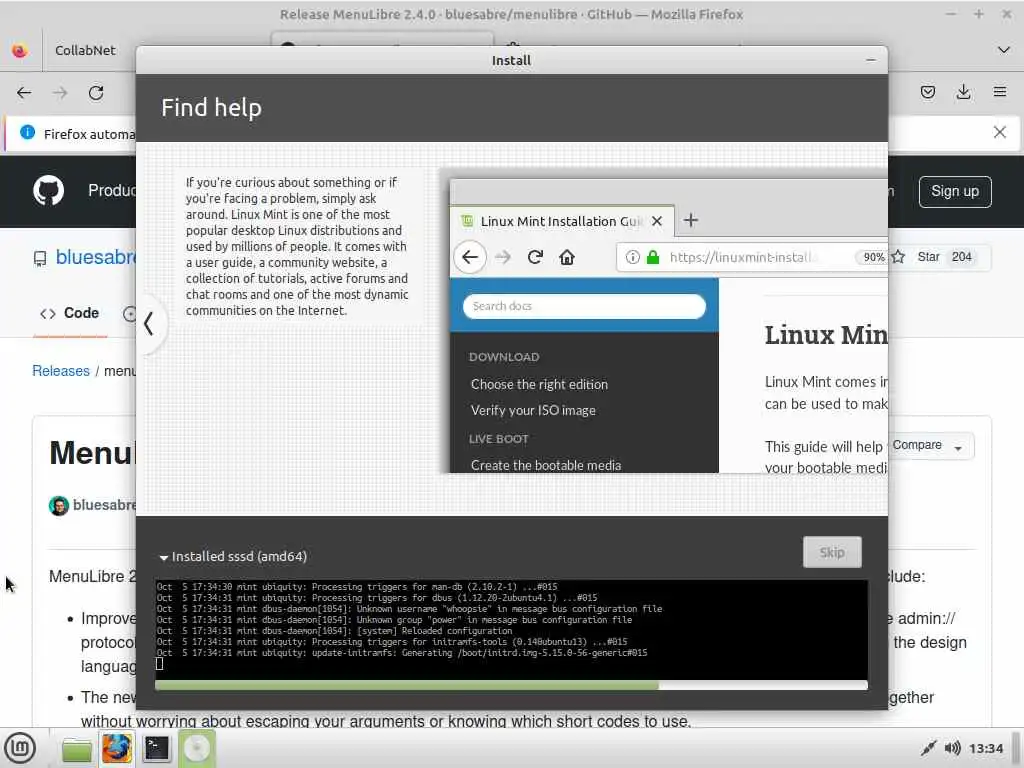Open network connection tray icon

tap(928, 748)
